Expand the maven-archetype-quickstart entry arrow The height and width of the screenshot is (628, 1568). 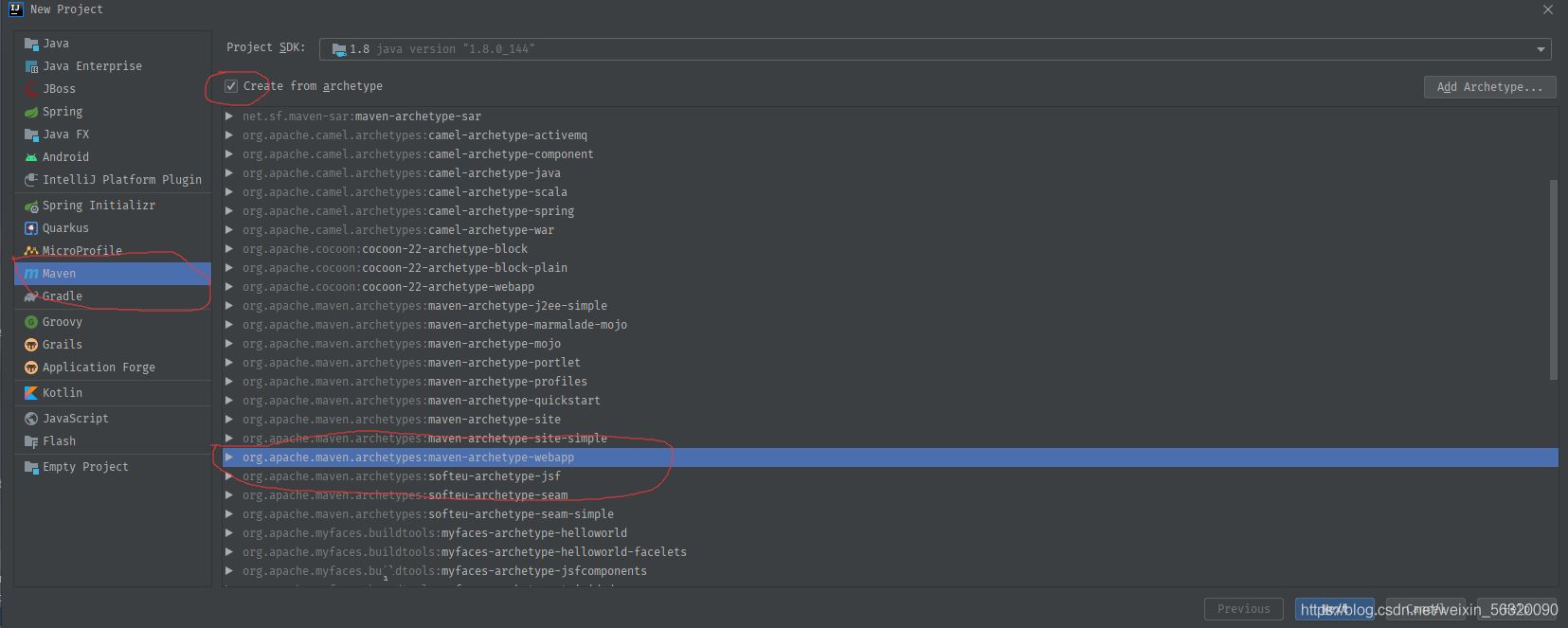(x=229, y=401)
